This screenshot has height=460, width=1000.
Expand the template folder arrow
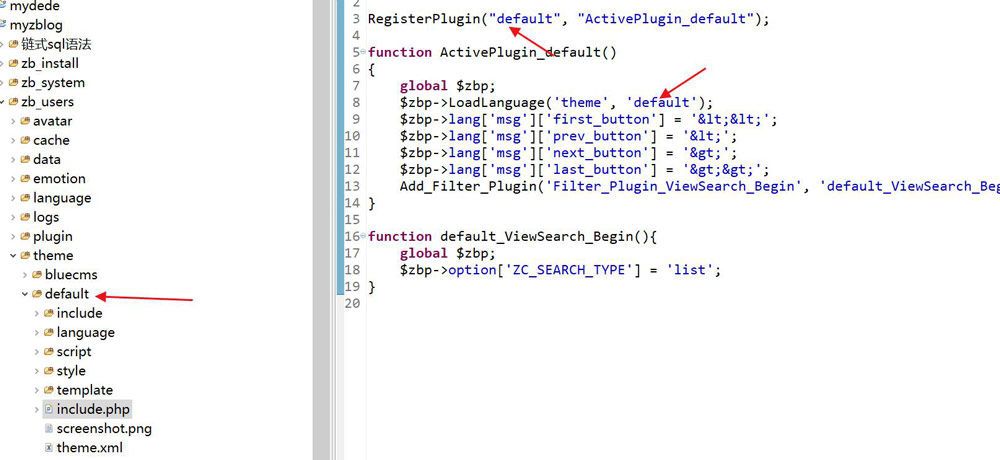(36, 390)
